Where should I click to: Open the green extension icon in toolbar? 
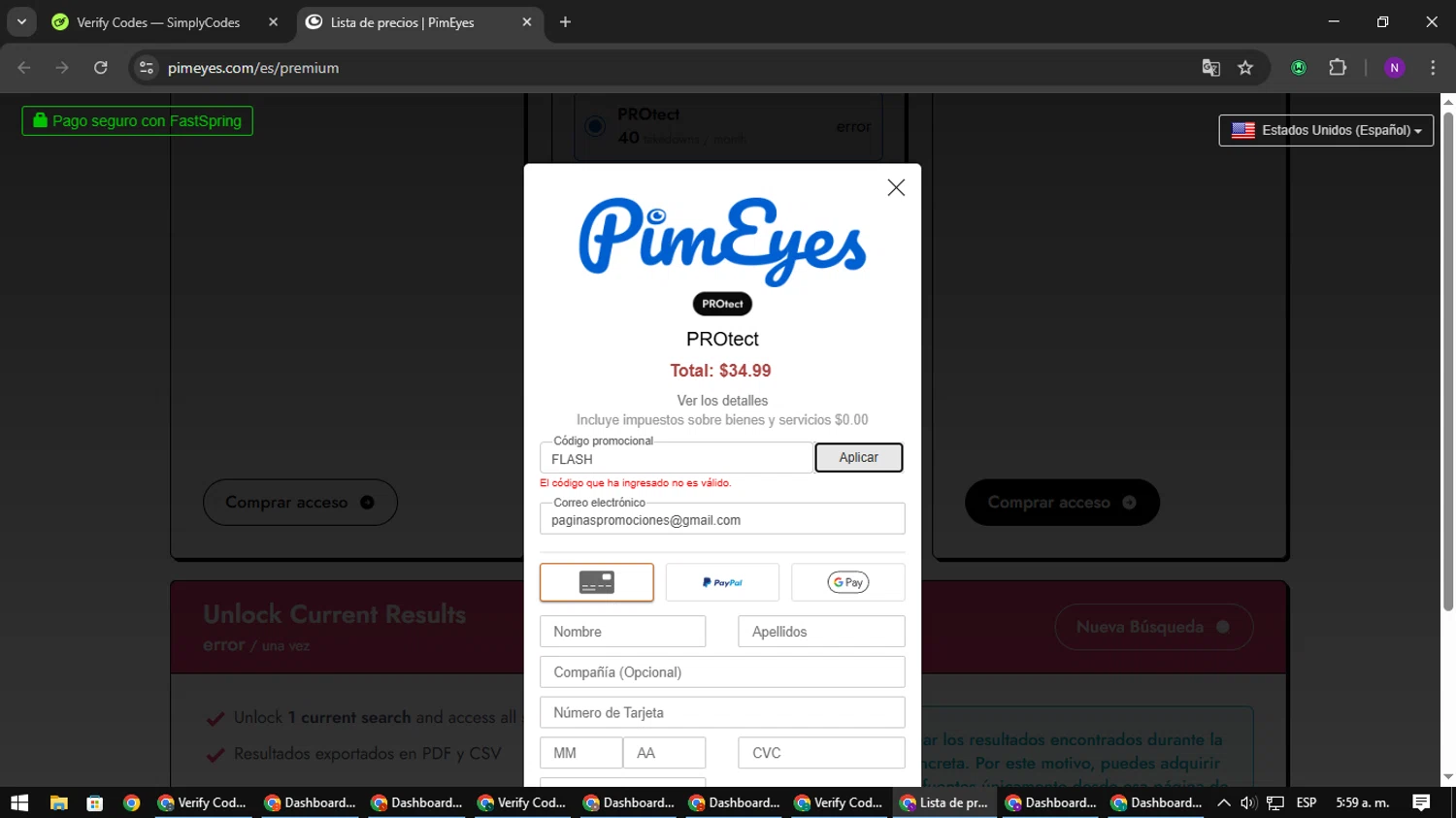pyautogui.click(x=1299, y=68)
